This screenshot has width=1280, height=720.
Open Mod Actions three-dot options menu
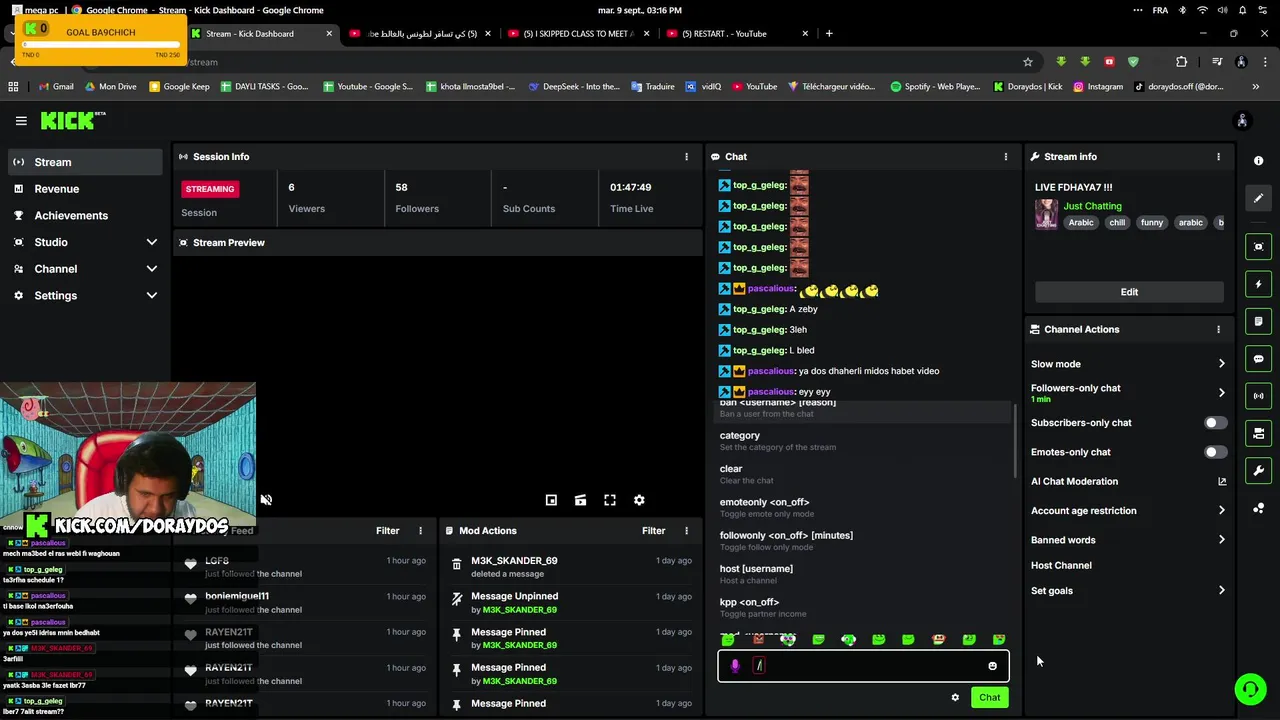[686, 531]
